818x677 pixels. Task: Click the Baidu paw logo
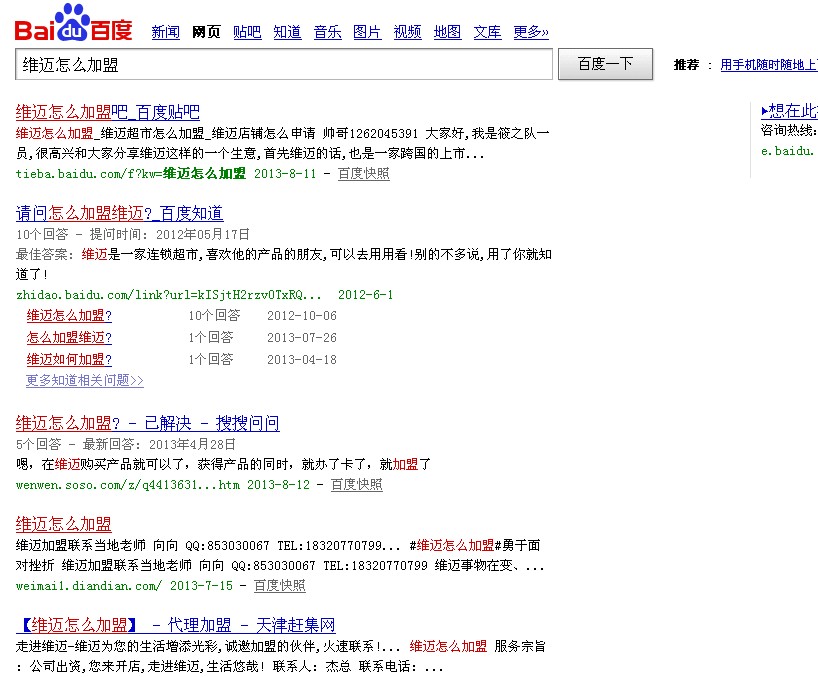click(73, 23)
